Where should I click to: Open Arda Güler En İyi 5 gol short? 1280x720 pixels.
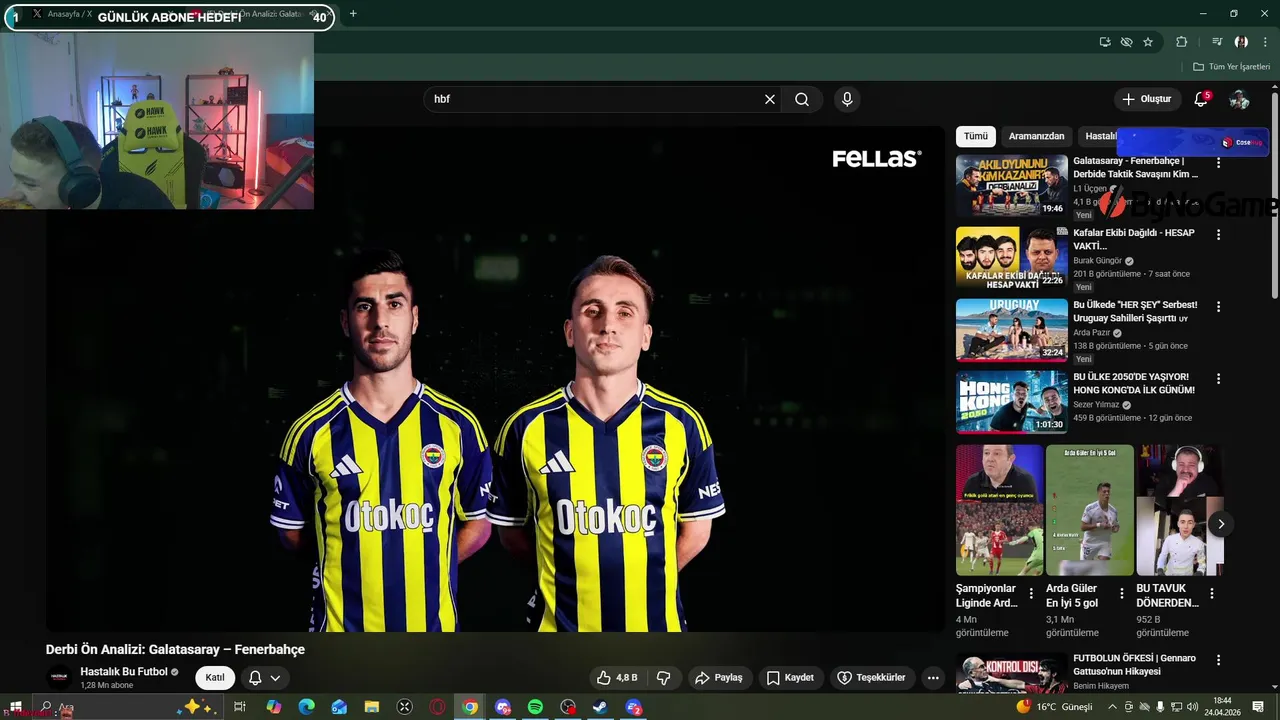(1090, 510)
